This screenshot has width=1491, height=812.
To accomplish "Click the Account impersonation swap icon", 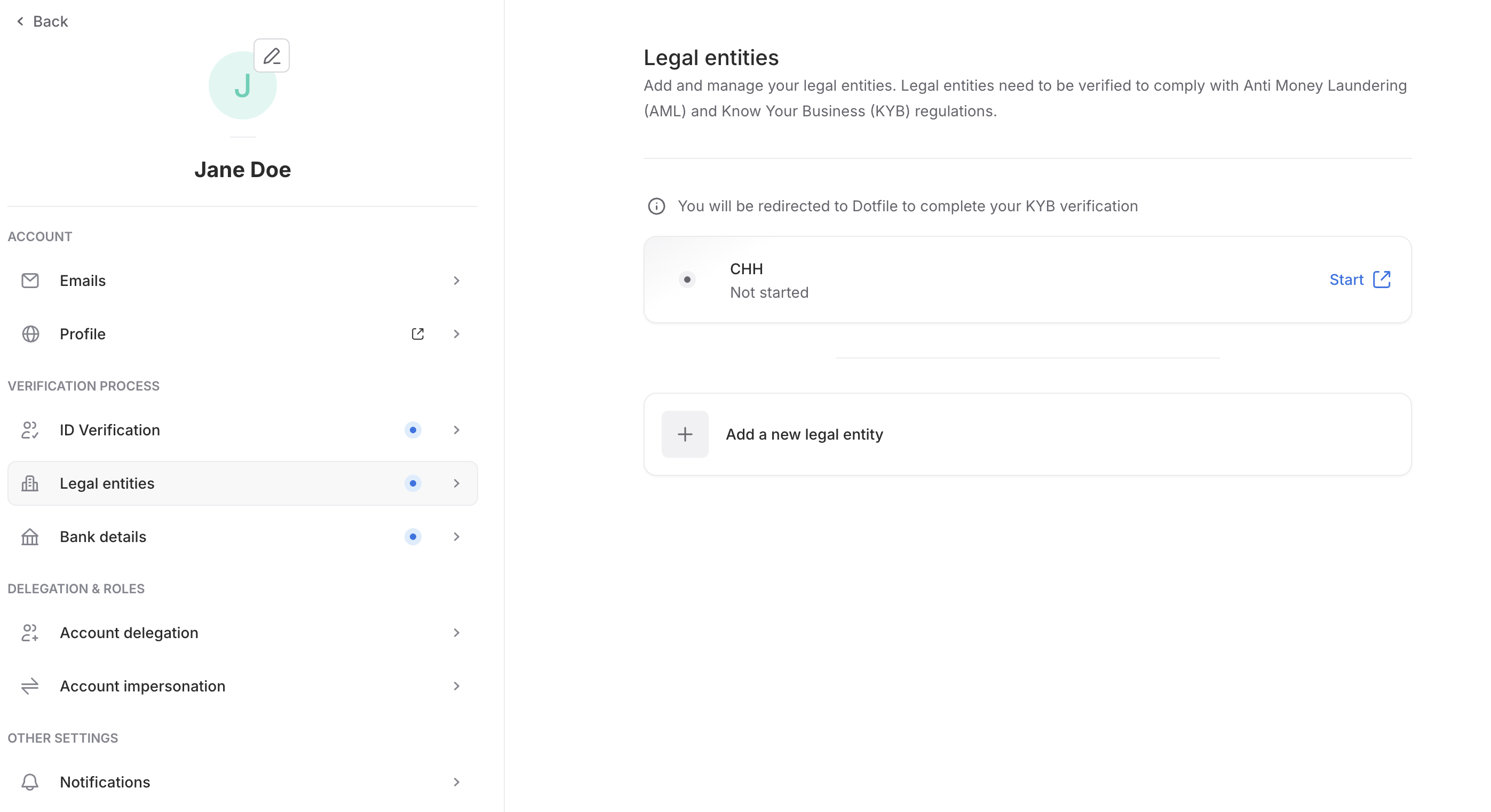I will click(30, 686).
